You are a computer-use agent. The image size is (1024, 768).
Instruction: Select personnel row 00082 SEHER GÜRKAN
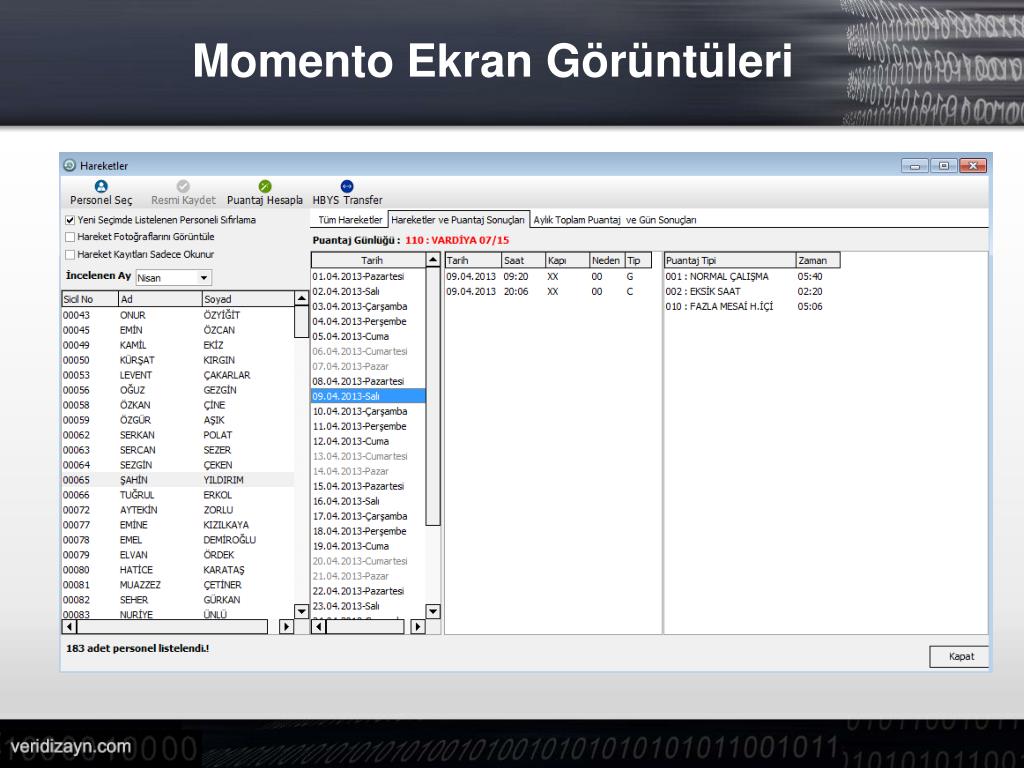pos(178,600)
